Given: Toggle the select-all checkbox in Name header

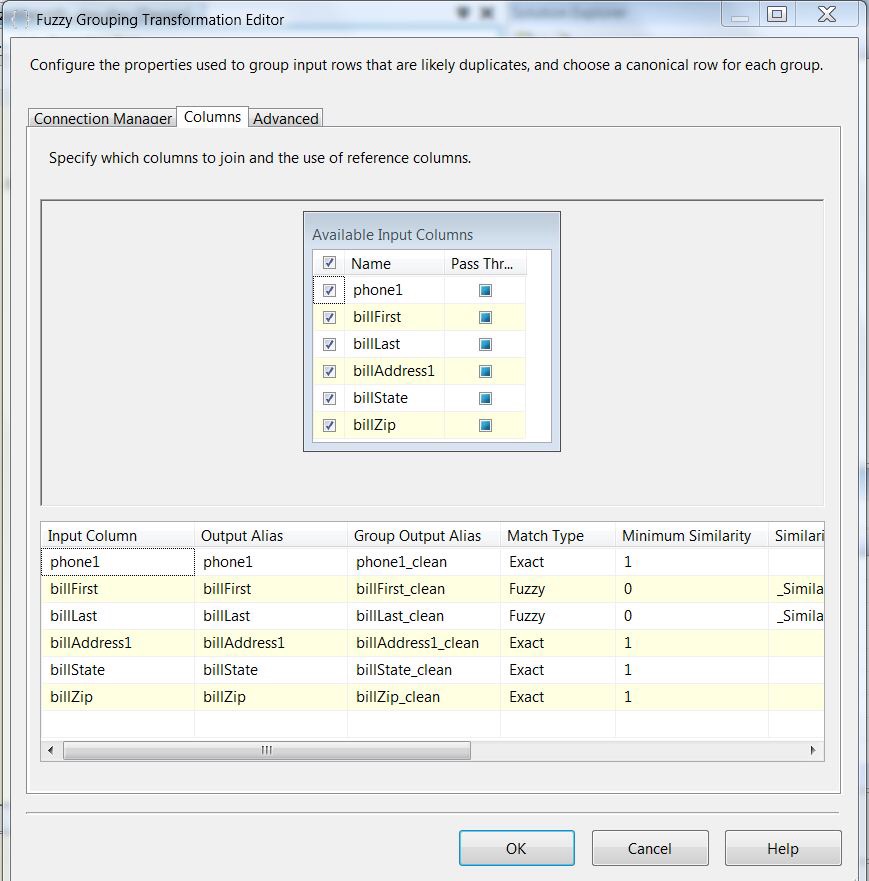Looking at the screenshot, I should (329, 263).
